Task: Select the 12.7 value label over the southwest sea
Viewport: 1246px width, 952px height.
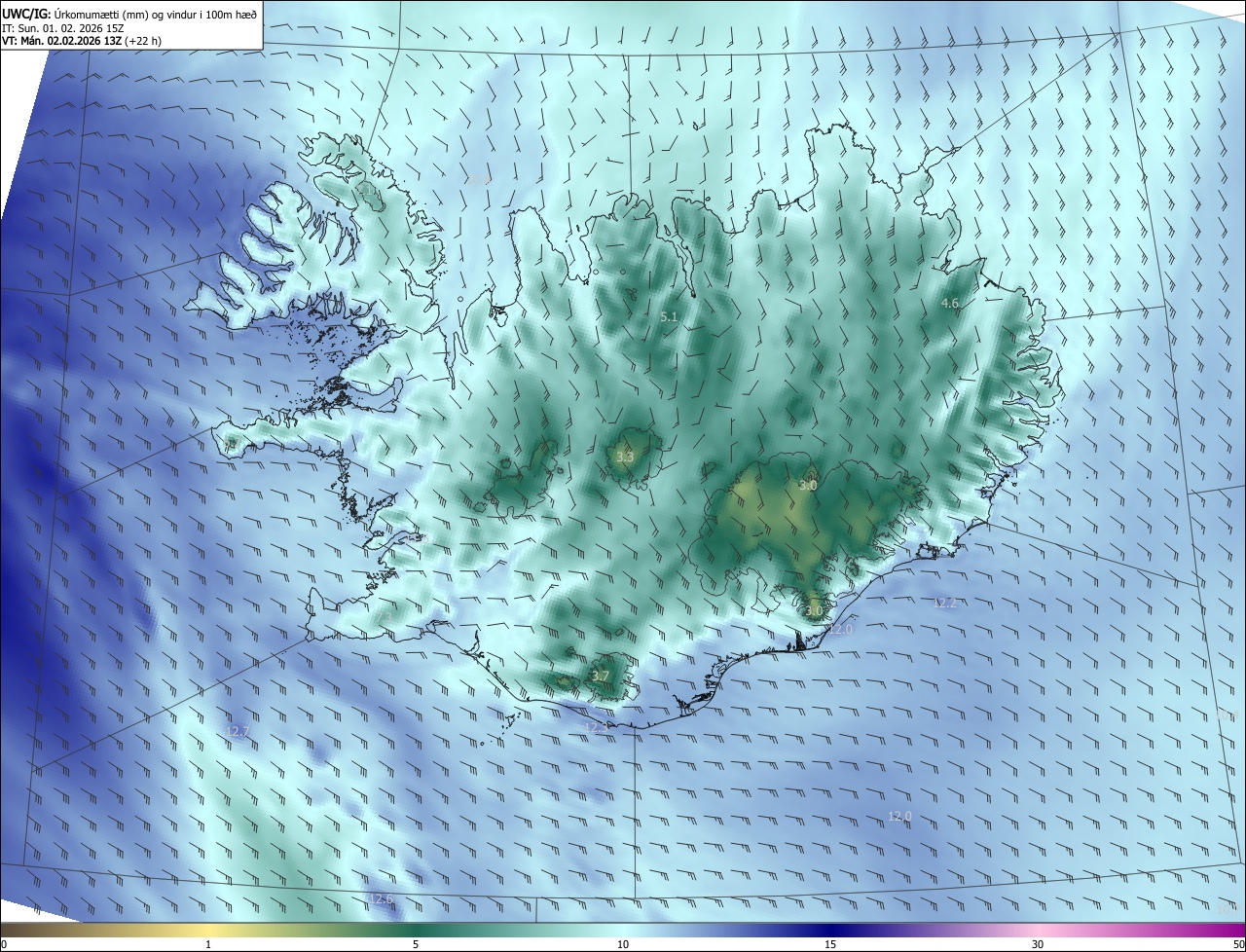Action: pyautogui.click(x=237, y=731)
